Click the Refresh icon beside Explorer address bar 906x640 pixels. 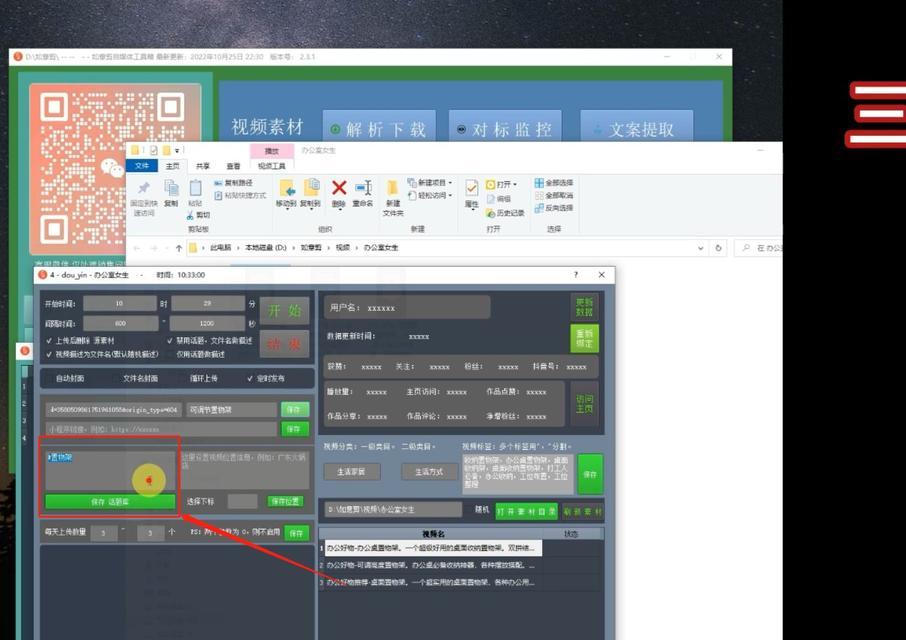(718, 248)
